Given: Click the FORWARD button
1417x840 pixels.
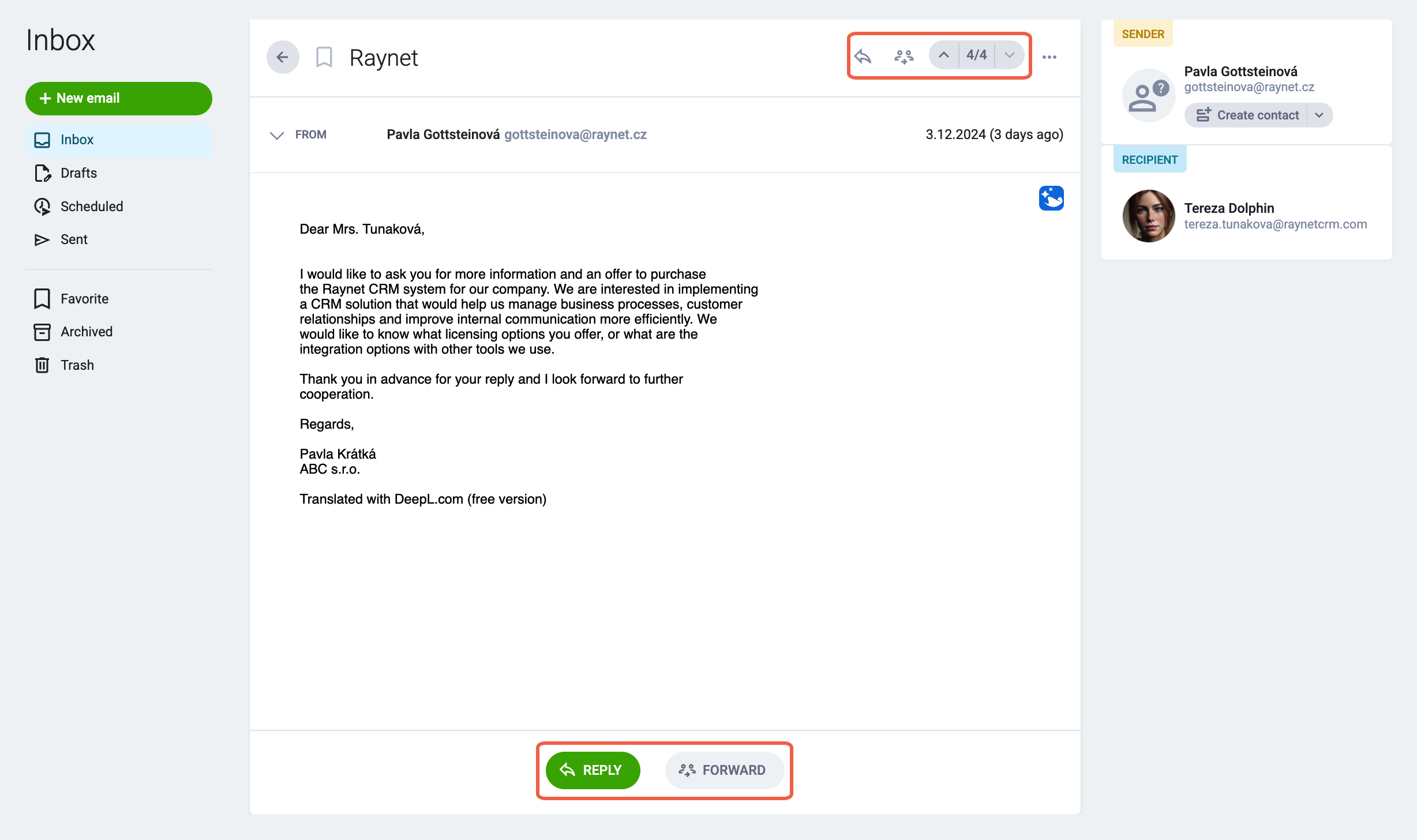Looking at the screenshot, I should coord(724,770).
